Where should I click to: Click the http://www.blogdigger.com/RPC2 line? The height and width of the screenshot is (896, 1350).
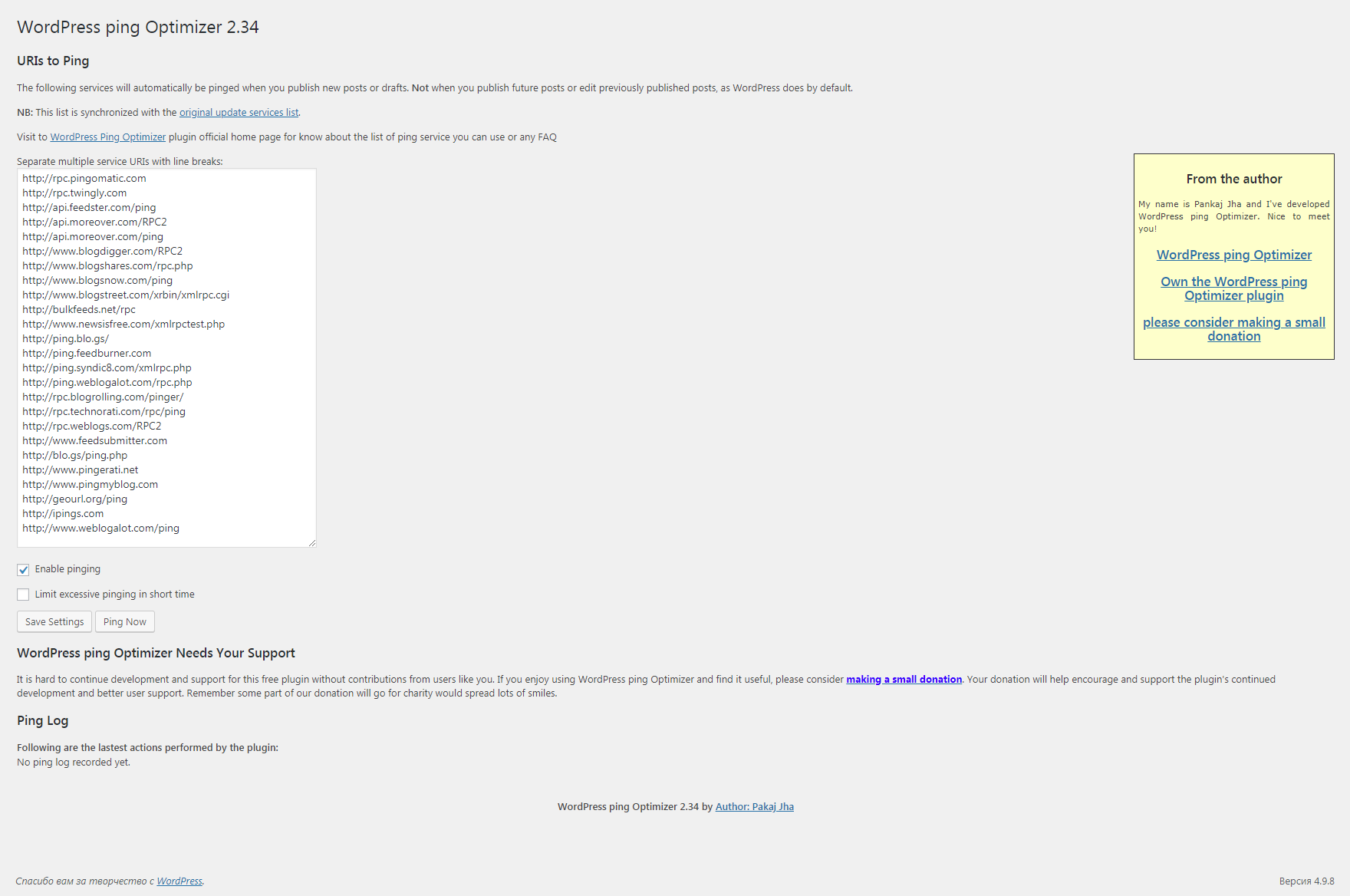(103, 251)
